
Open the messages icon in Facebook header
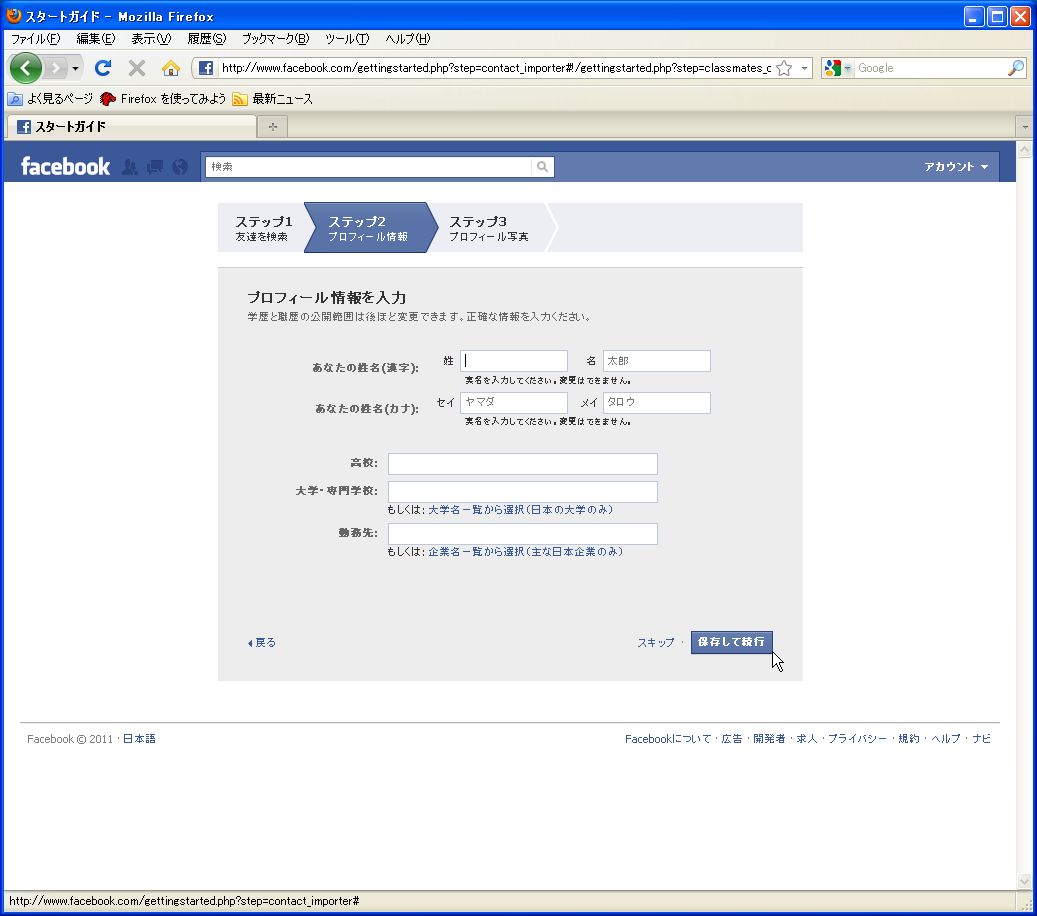click(155, 167)
